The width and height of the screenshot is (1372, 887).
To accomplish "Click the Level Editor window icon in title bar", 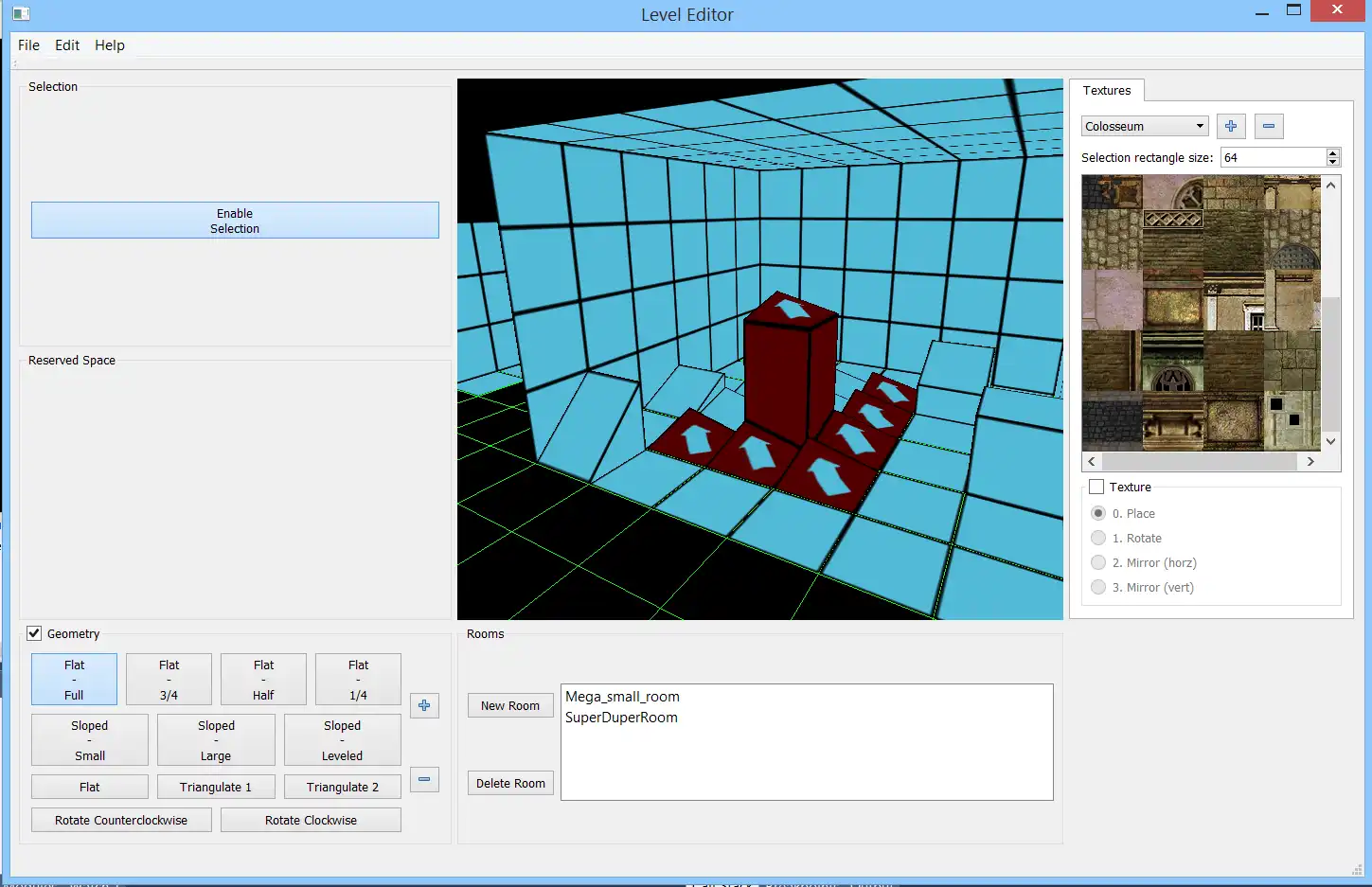I will 21,13.
